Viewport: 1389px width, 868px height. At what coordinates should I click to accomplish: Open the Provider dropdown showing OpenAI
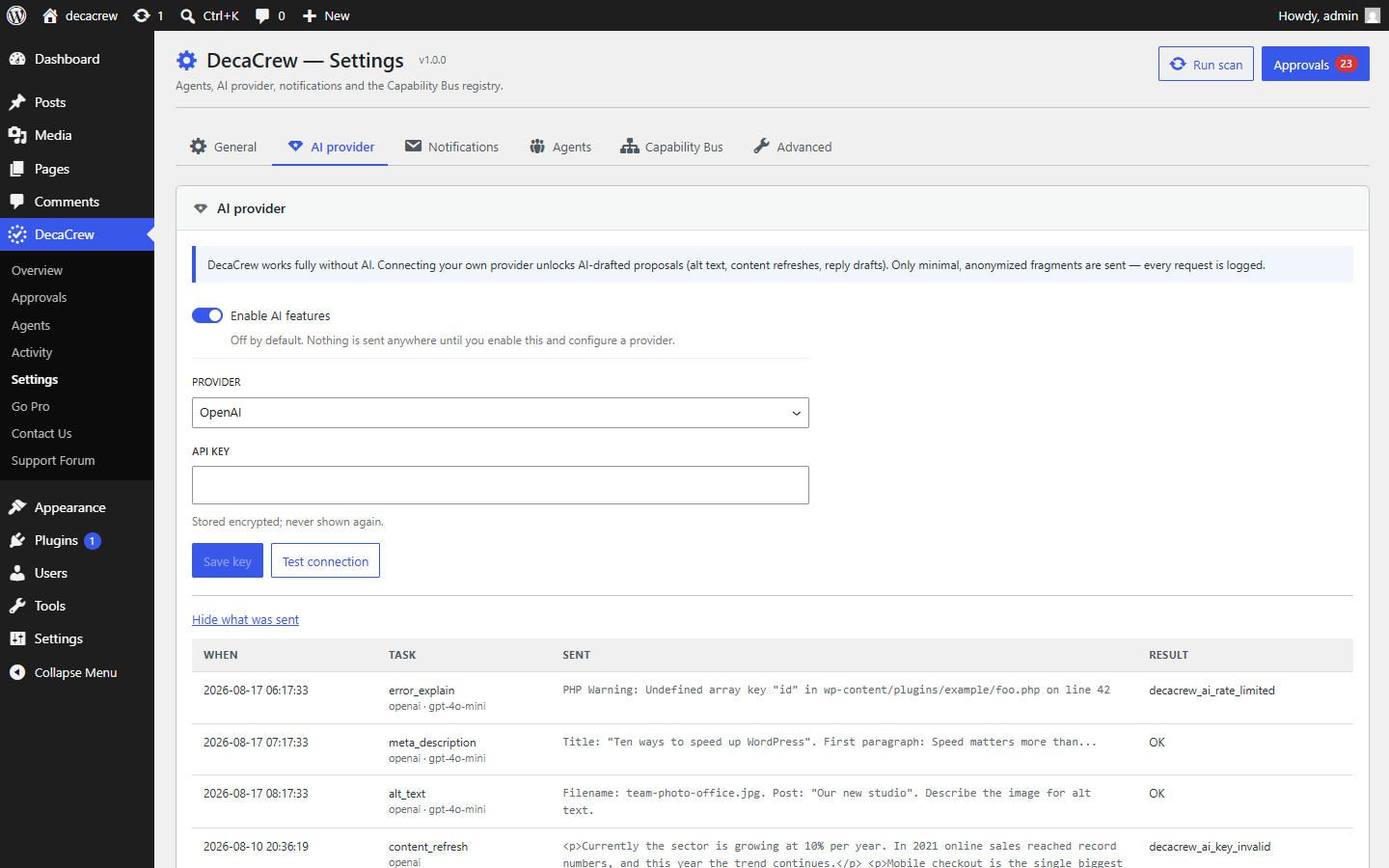[x=501, y=413]
